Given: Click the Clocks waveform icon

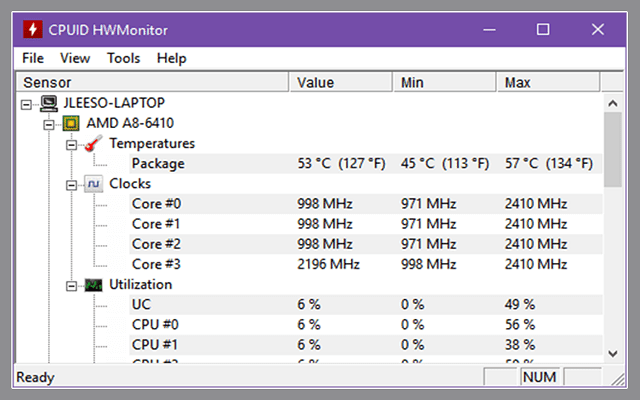Looking at the screenshot, I should click(x=93, y=184).
